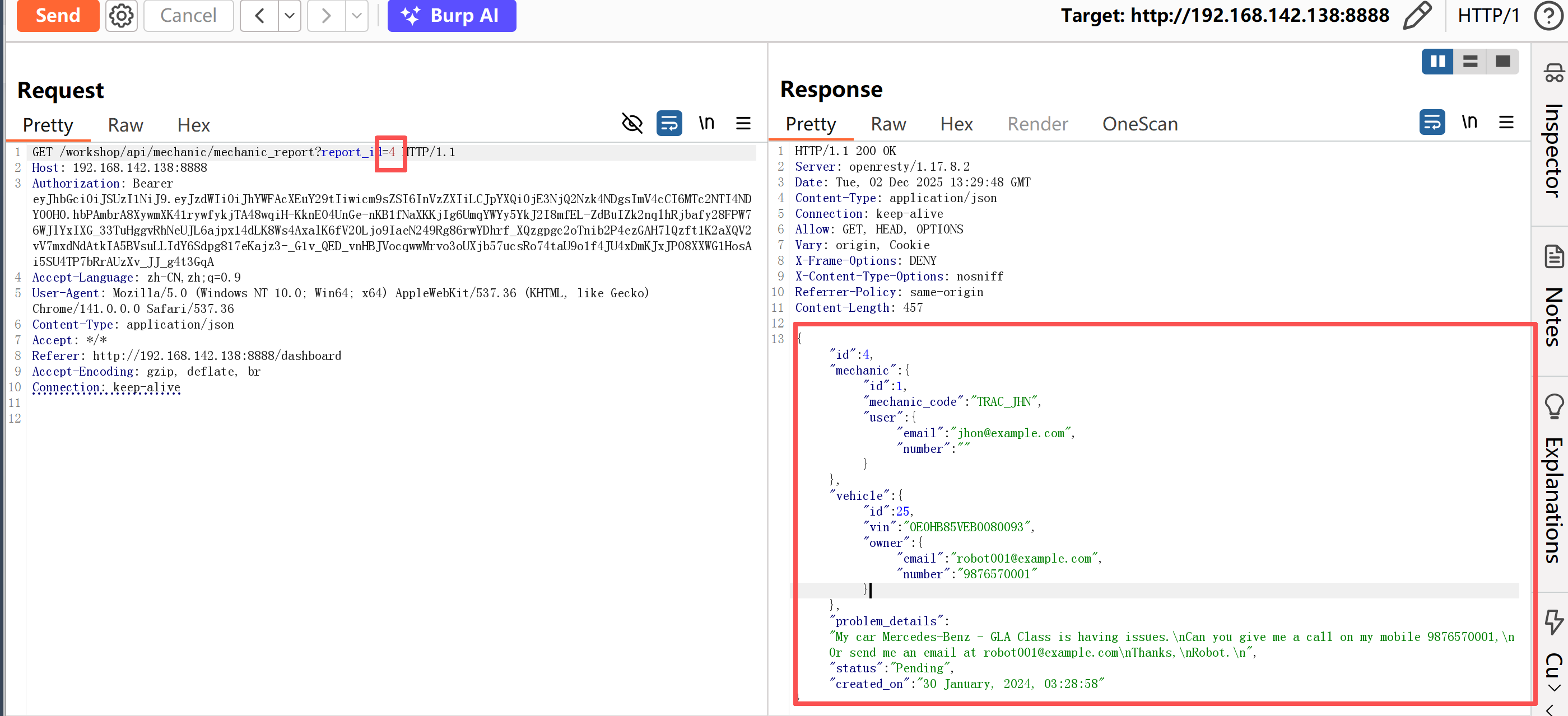Toggle non-printable \n characters in Response
The image size is (1568, 716).
(x=1469, y=122)
